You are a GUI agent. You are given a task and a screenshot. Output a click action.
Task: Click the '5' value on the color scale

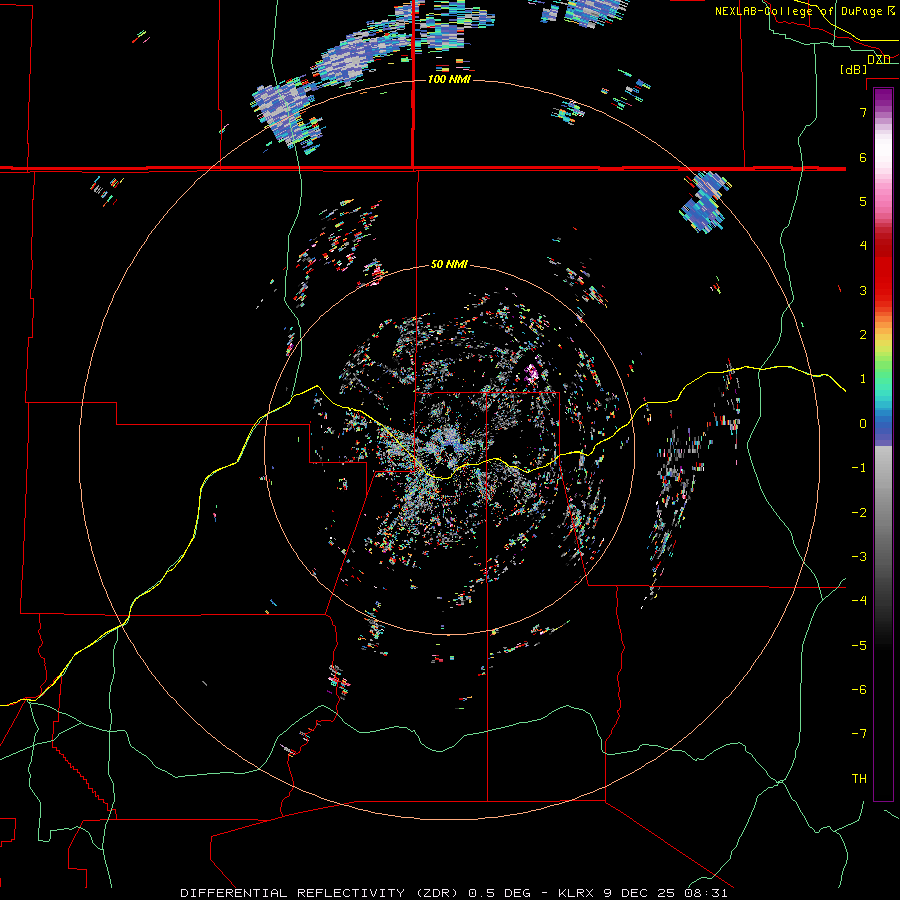point(862,201)
